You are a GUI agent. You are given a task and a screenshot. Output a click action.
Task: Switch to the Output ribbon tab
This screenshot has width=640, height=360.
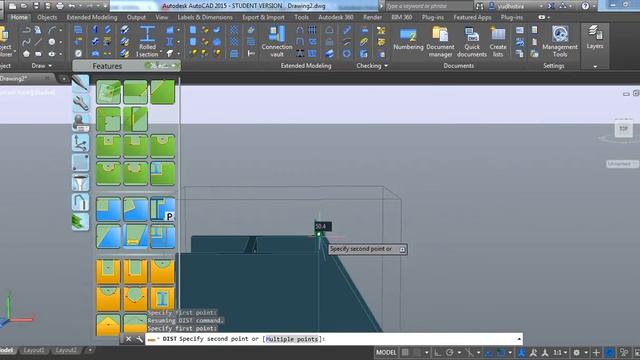click(136, 17)
